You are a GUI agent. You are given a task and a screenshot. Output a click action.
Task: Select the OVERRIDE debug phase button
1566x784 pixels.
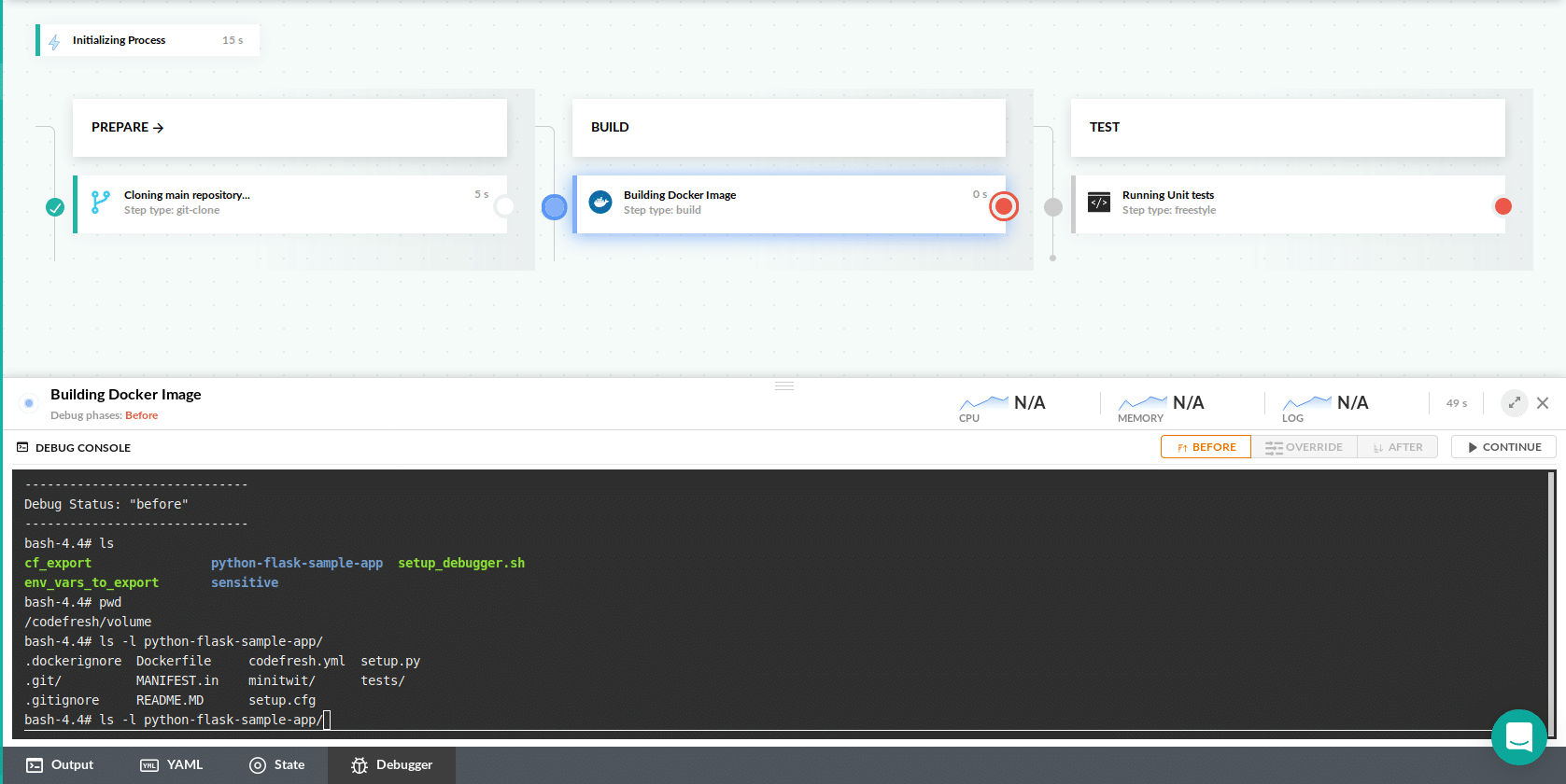pos(1304,447)
